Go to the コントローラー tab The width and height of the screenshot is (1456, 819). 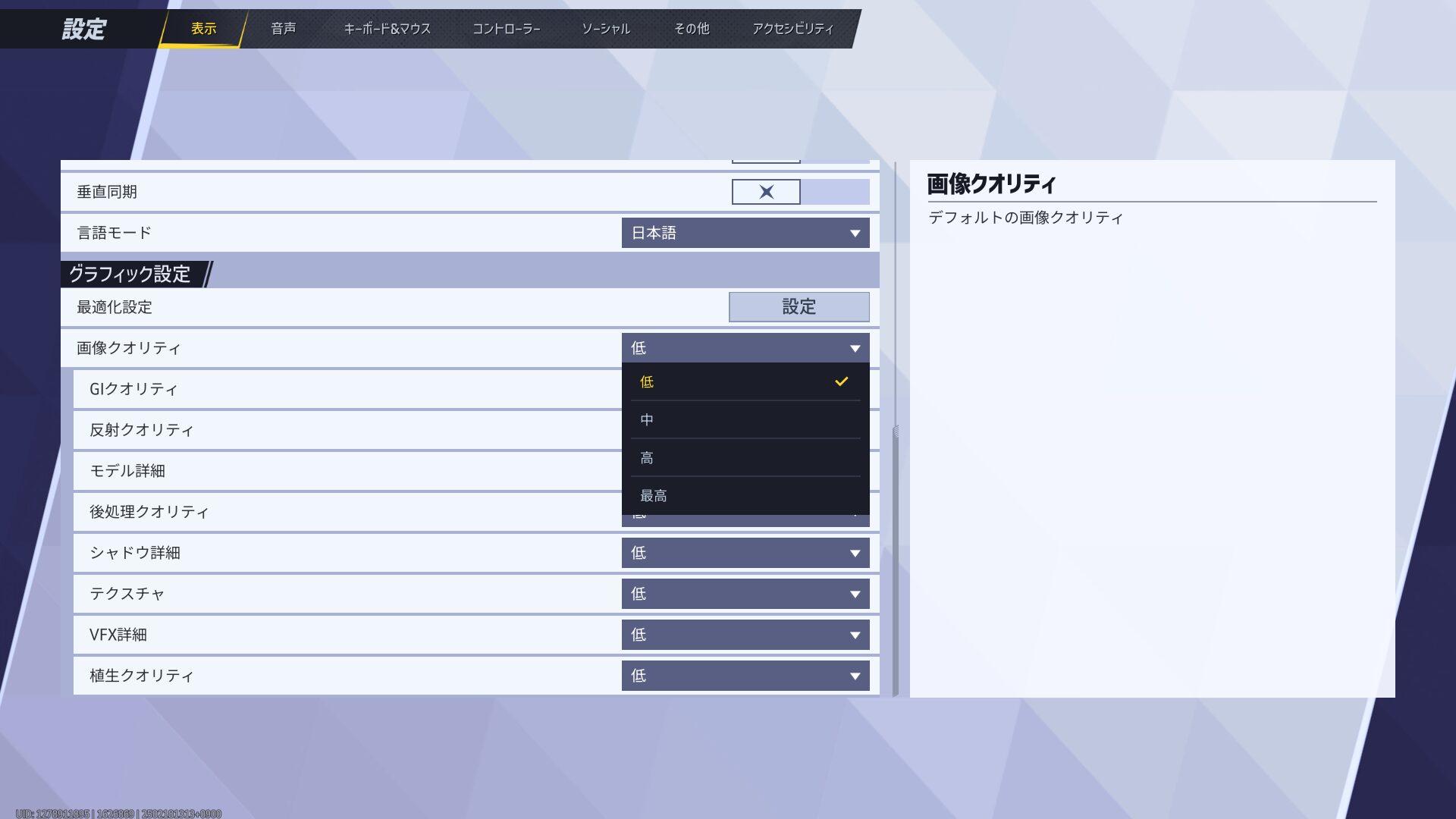point(506,29)
